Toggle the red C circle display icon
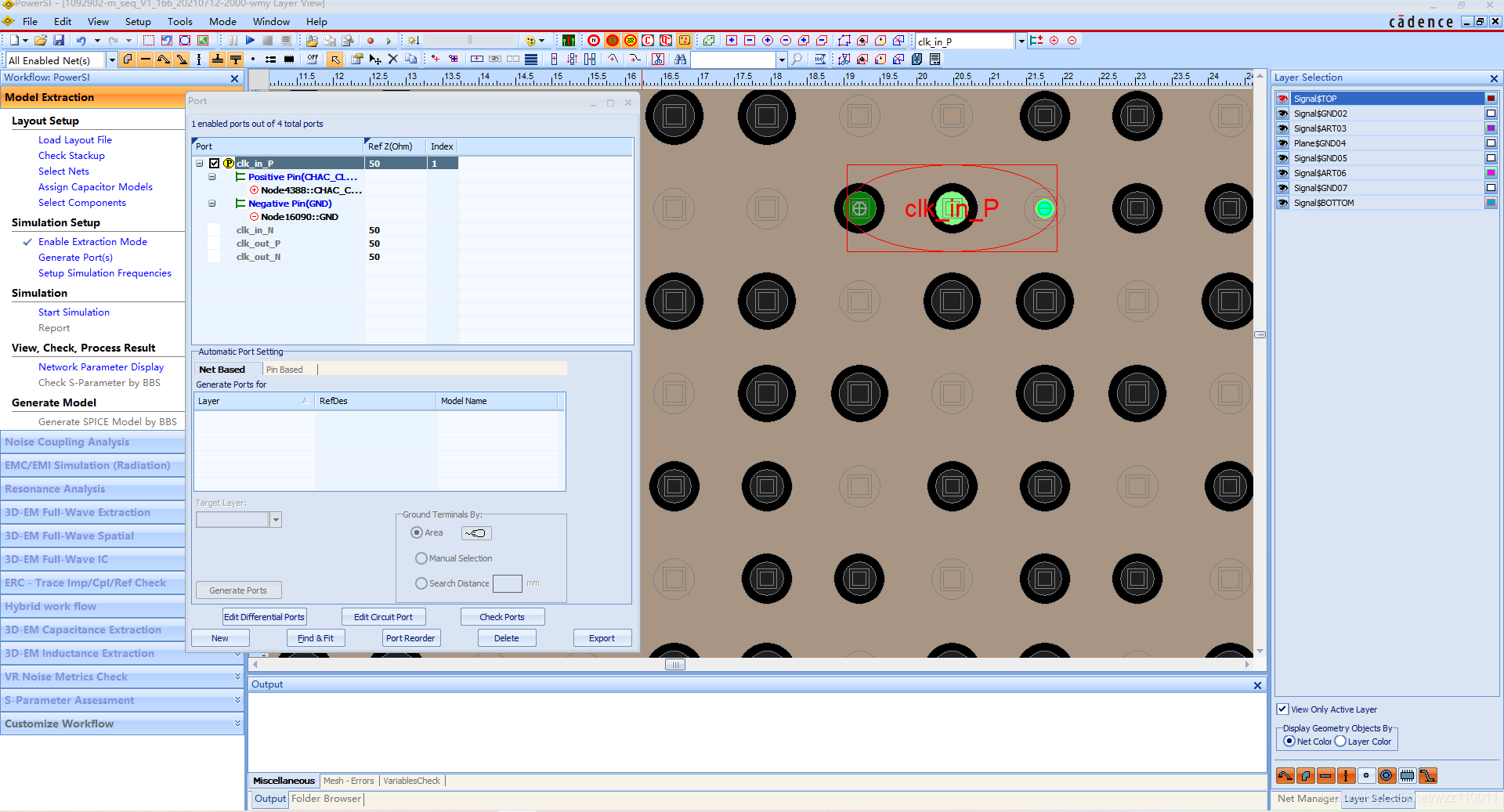Viewport: 1504px width, 812px height. (x=648, y=41)
